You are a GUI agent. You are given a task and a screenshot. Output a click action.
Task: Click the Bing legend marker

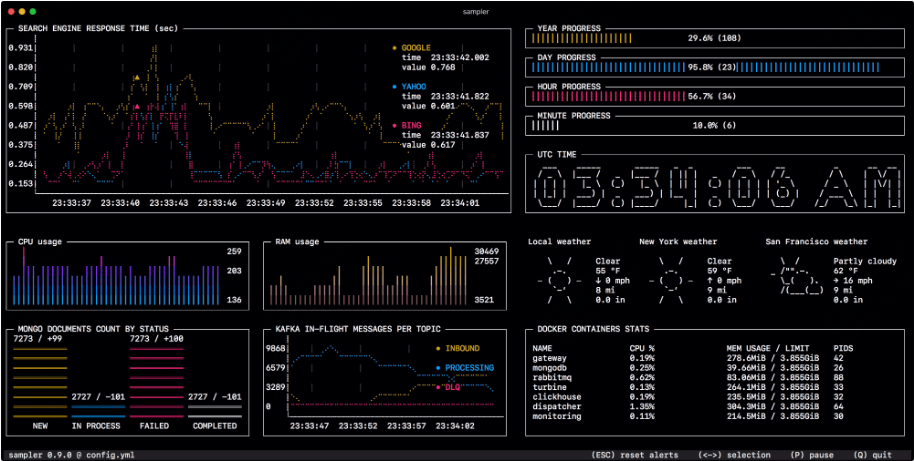(x=394, y=125)
